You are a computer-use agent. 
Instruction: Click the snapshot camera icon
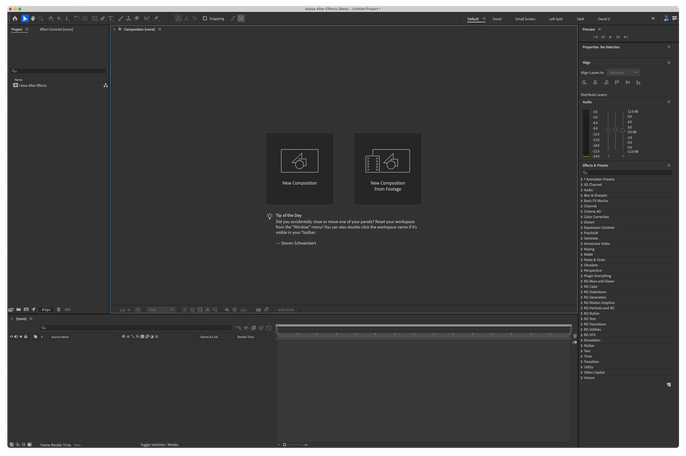[x=259, y=310]
